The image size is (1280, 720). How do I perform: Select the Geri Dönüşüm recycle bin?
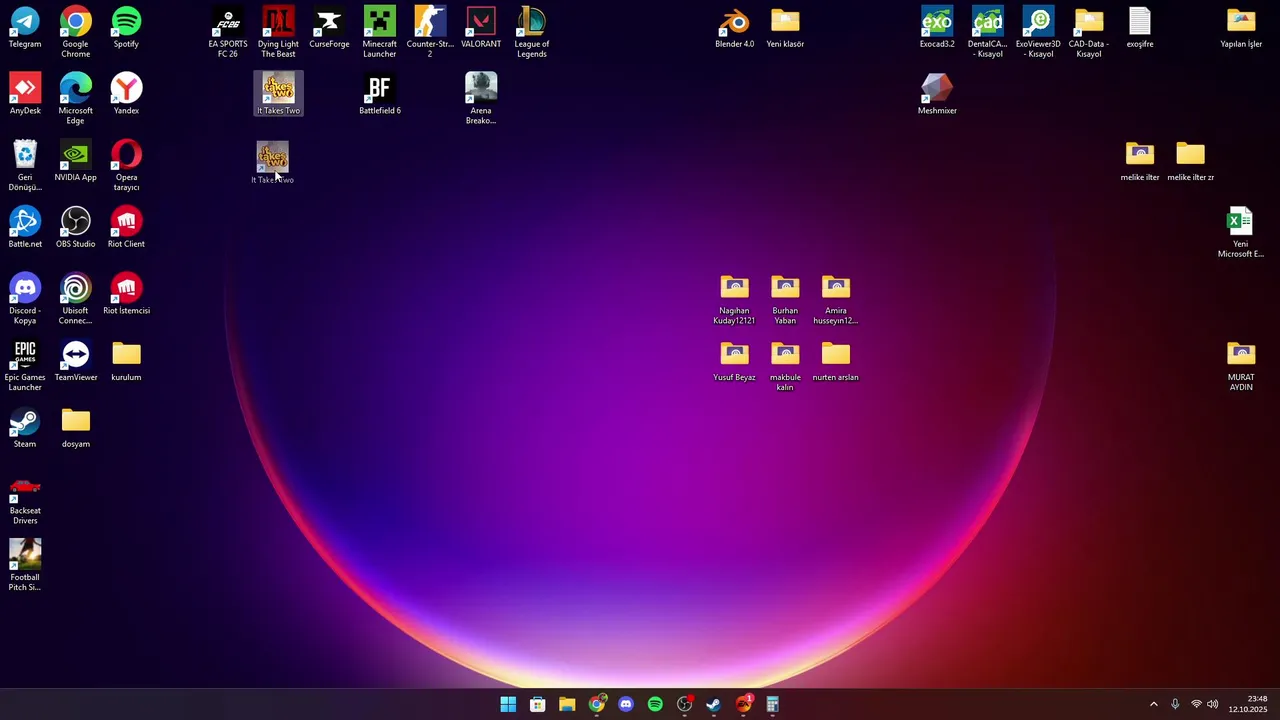coord(25,166)
